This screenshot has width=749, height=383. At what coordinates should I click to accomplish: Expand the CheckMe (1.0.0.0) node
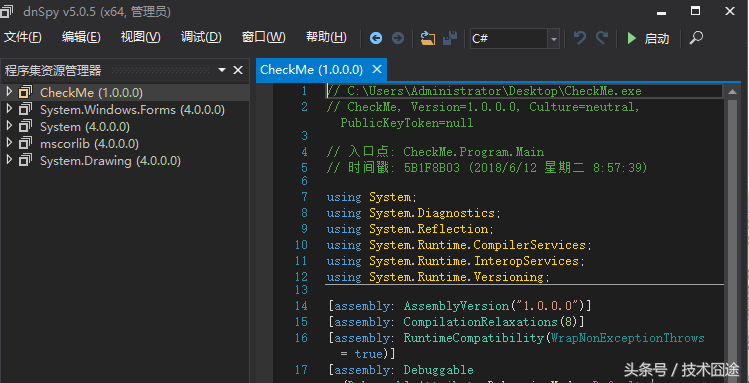(x=9, y=91)
